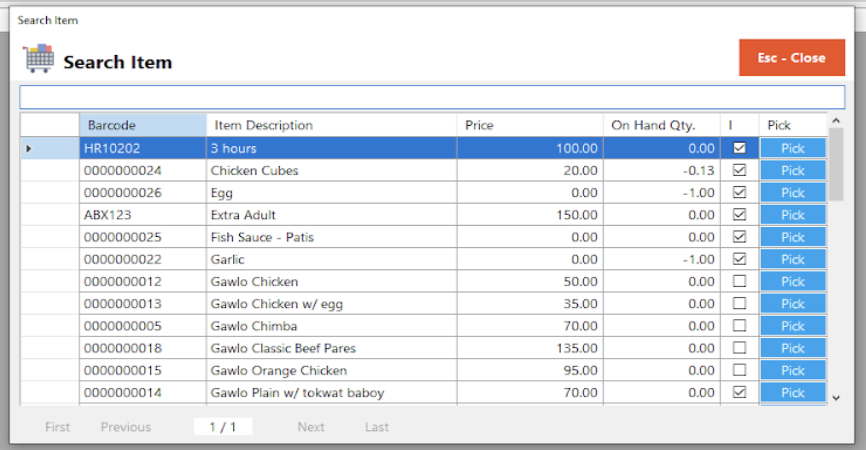
Task: Toggle the checkbox for Chicken Cubes
Action: click(739, 170)
